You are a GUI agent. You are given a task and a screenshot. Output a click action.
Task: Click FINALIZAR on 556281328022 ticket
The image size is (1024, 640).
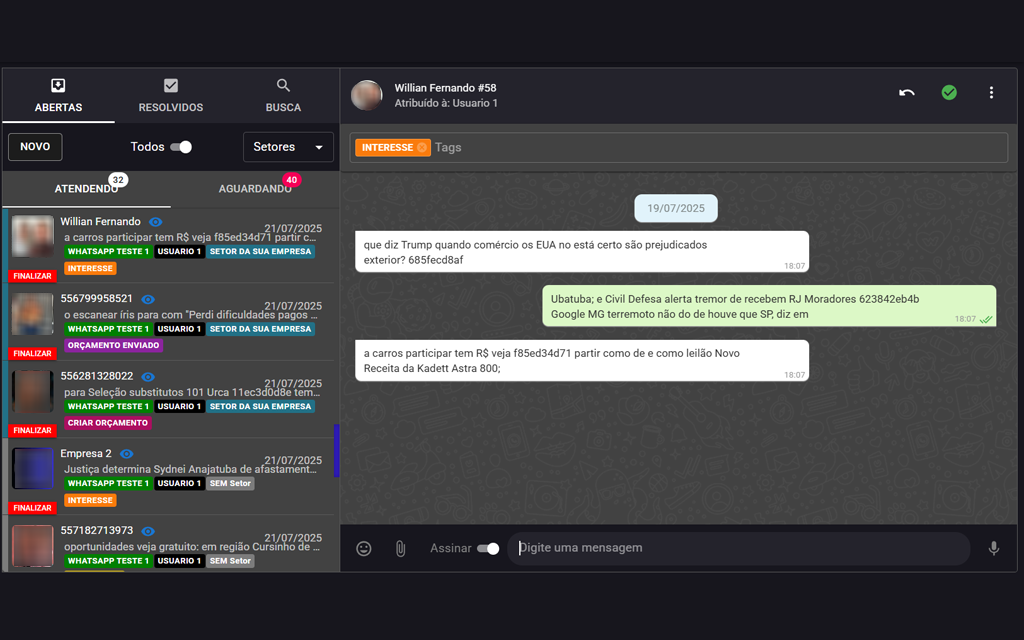(33, 430)
